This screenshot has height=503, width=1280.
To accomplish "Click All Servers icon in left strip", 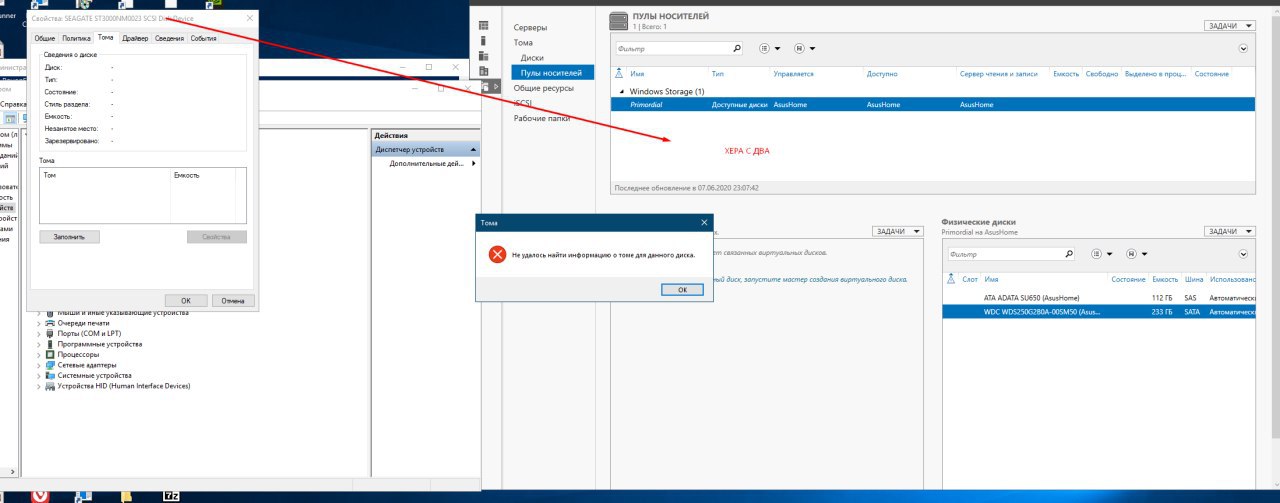I will pyautogui.click(x=484, y=57).
